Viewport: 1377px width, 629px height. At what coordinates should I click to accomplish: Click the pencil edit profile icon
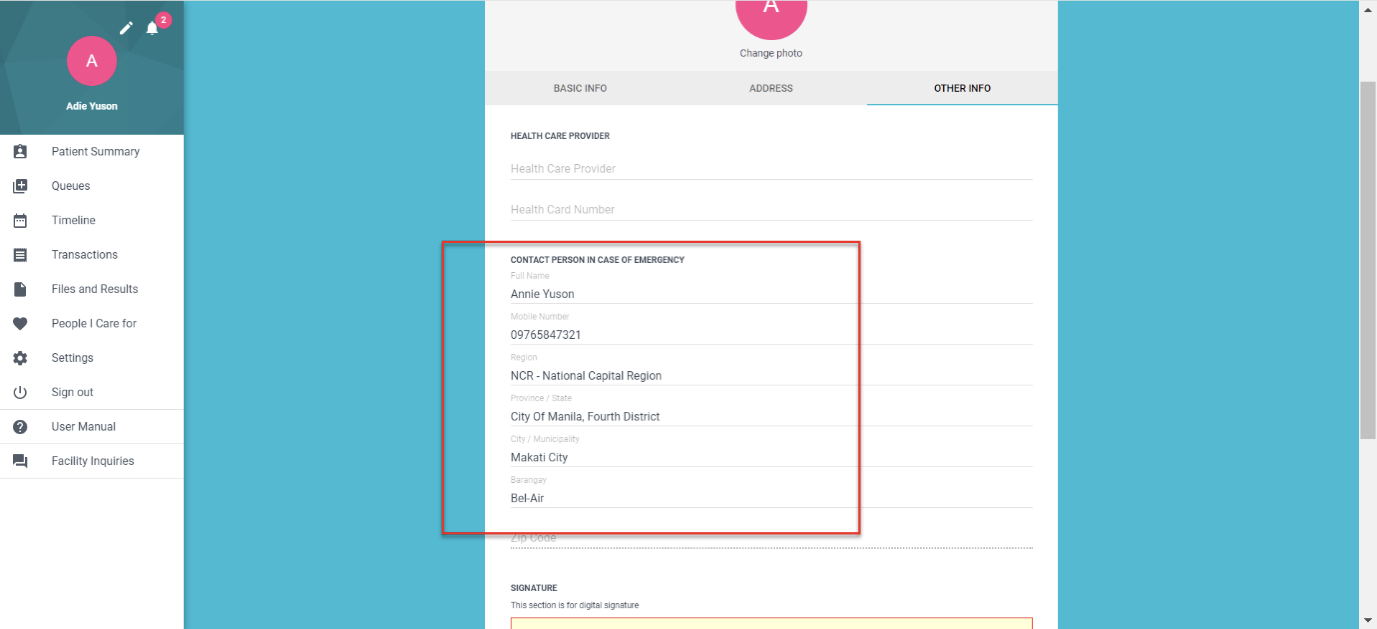pos(126,28)
